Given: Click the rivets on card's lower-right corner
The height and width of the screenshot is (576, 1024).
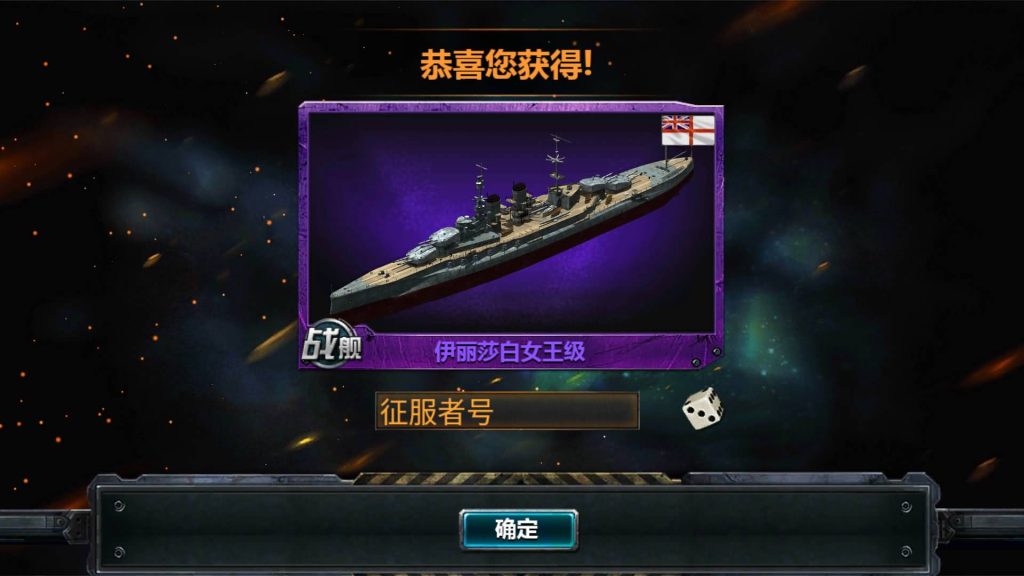Looking at the screenshot, I should pyautogui.click(x=706, y=357).
